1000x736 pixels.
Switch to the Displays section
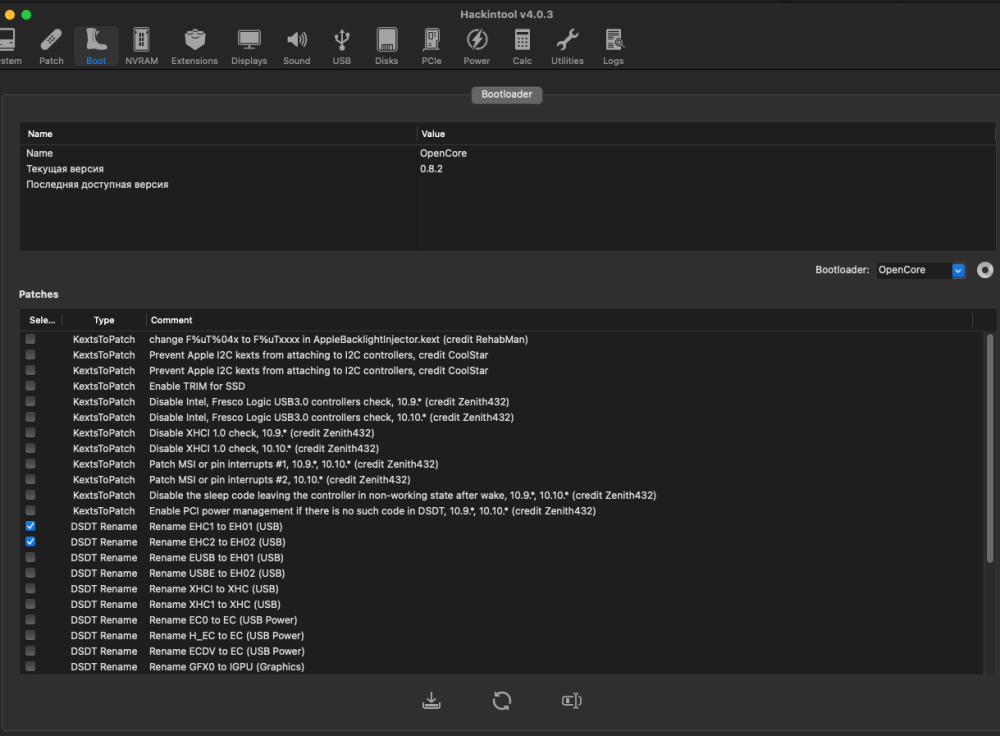coord(249,47)
